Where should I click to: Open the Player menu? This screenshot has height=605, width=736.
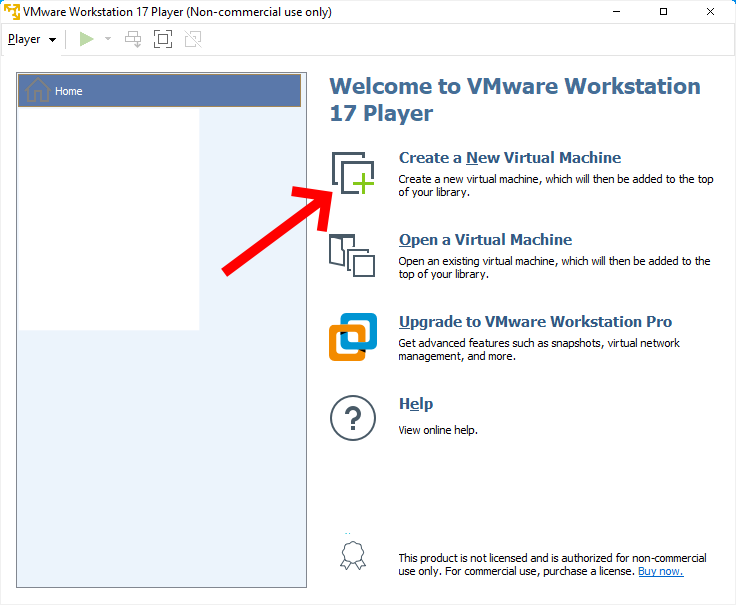coord(31,39)
